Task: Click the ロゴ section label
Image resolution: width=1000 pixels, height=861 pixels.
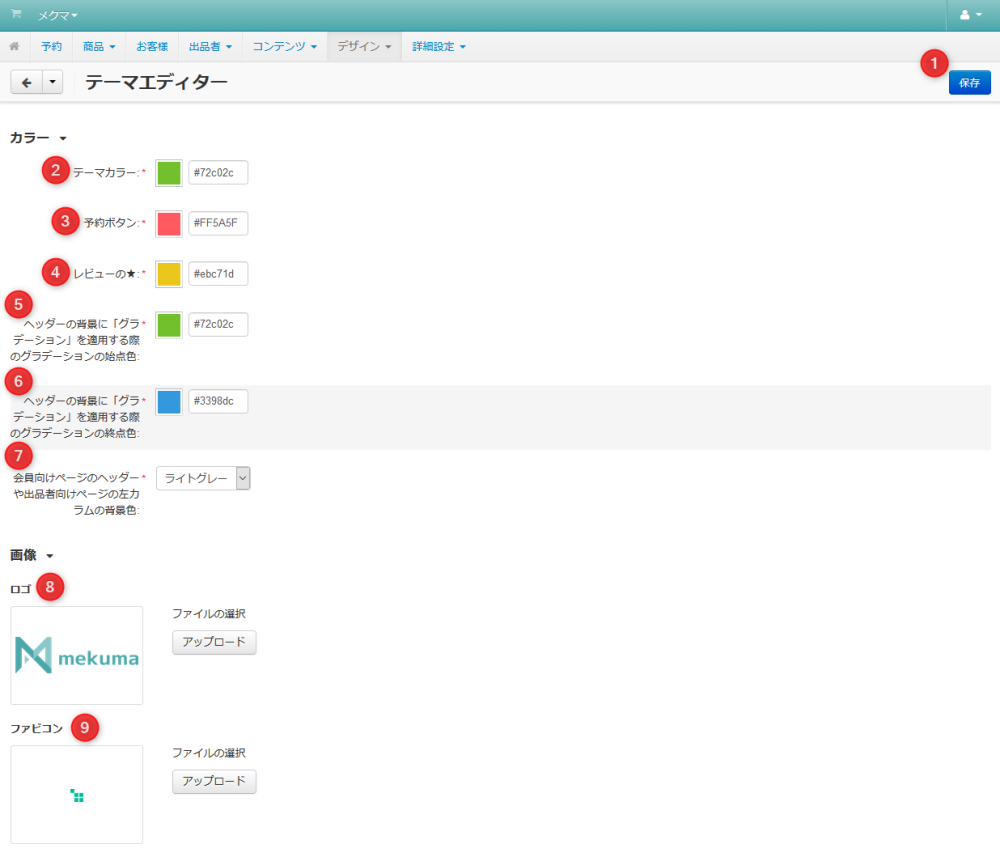Action: click(x=20, y=589)
